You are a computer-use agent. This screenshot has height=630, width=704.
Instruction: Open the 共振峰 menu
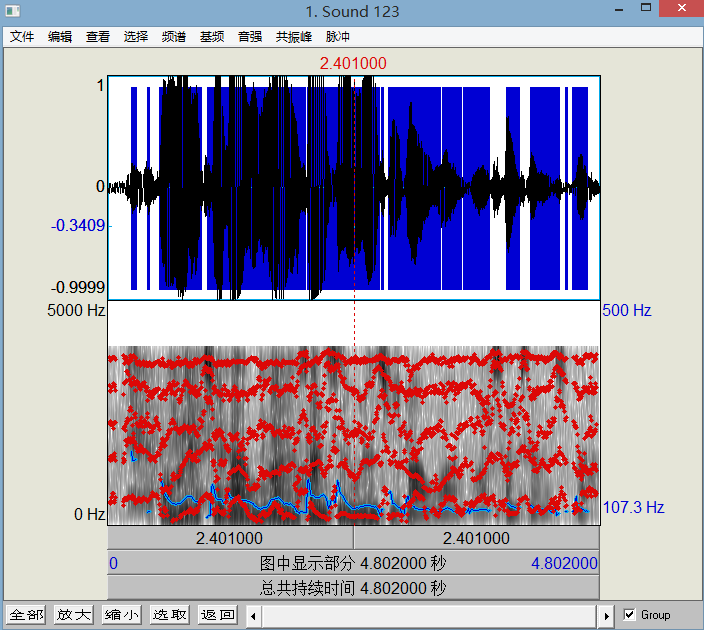(294, 36)
